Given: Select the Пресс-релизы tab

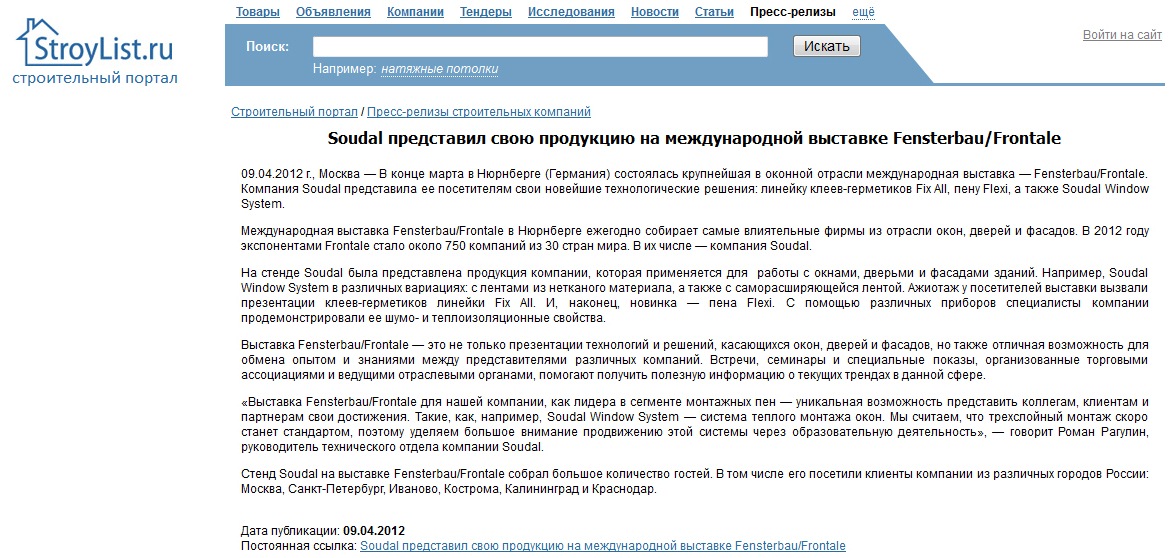Looking at the screenshot, I should (x=792, y=11).
